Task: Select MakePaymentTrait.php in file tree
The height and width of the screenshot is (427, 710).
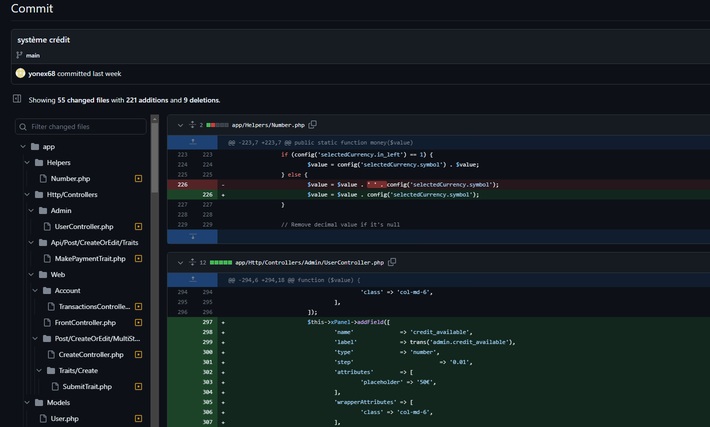Action: click(90, 259)
